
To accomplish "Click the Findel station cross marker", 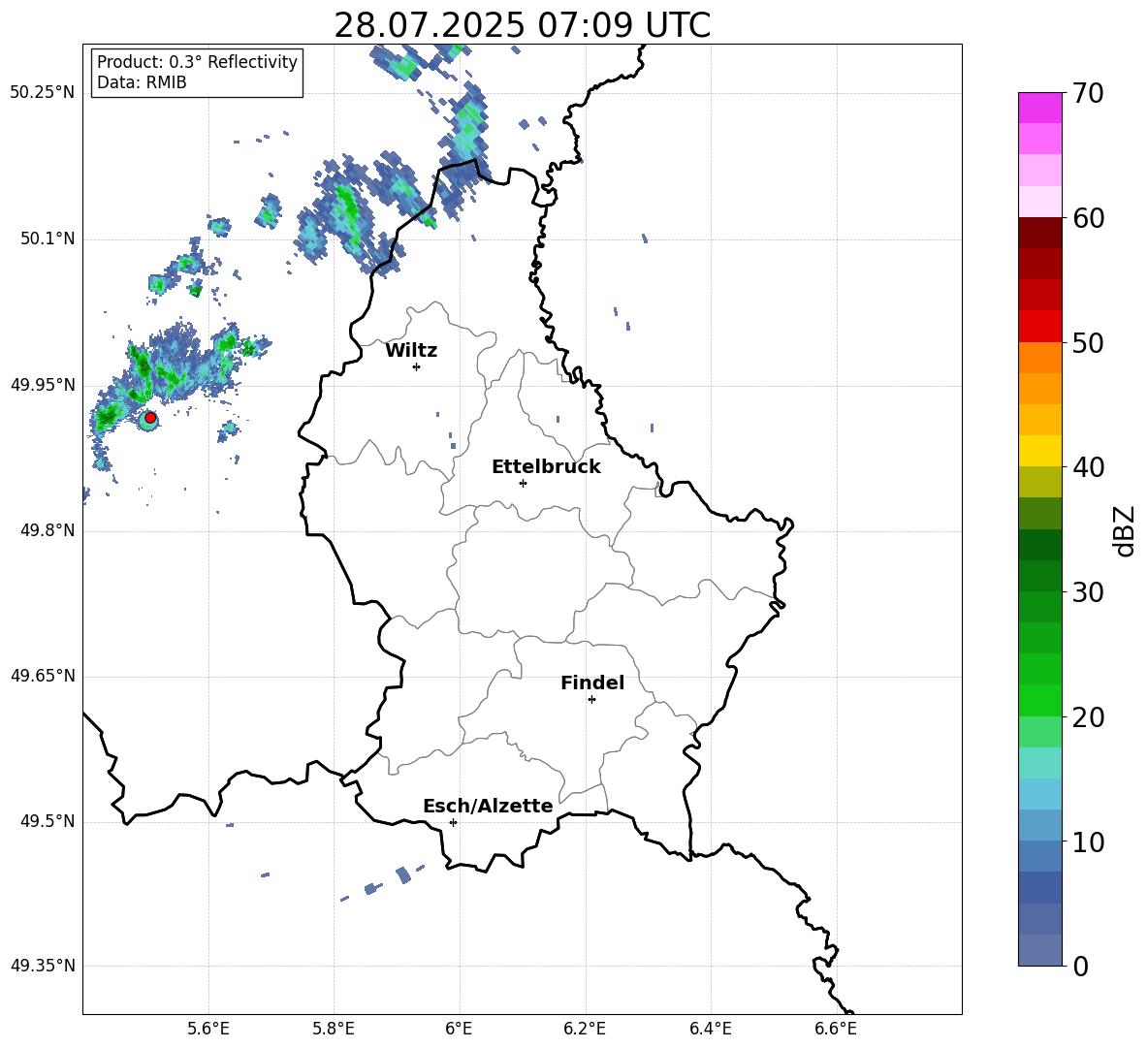I will pyautogui.click(x=591, y=700).
